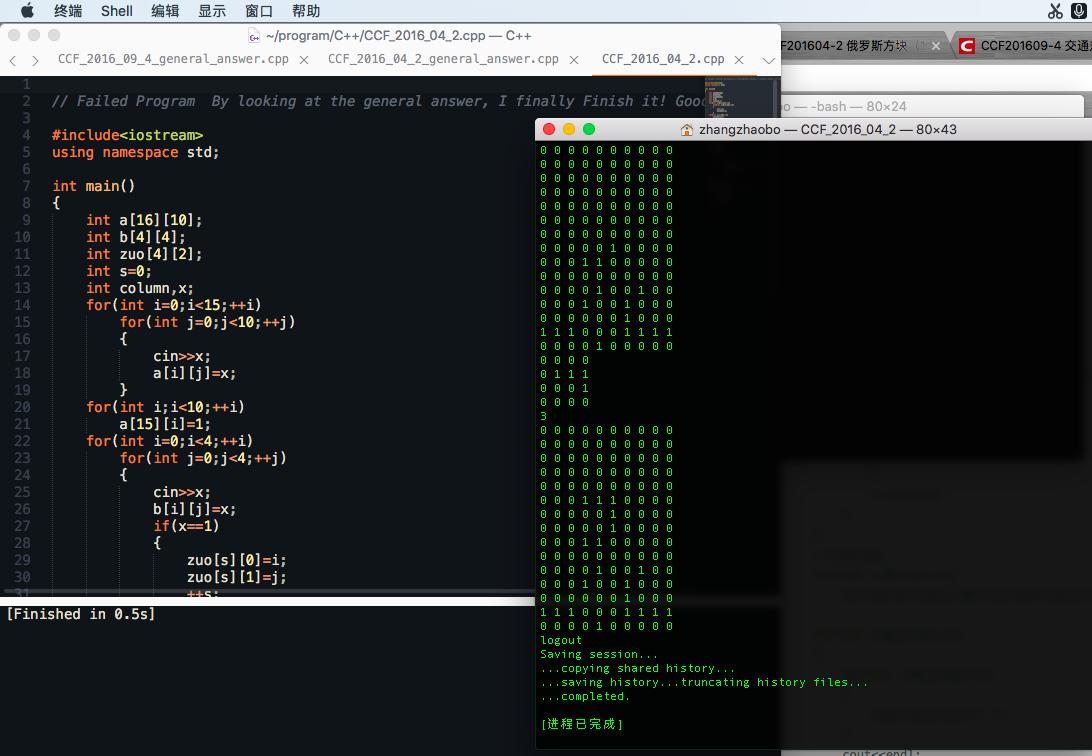Click the int a[16][10] declaration
The width and height of the screenshot is (1092, 756).
coord(144,220)
